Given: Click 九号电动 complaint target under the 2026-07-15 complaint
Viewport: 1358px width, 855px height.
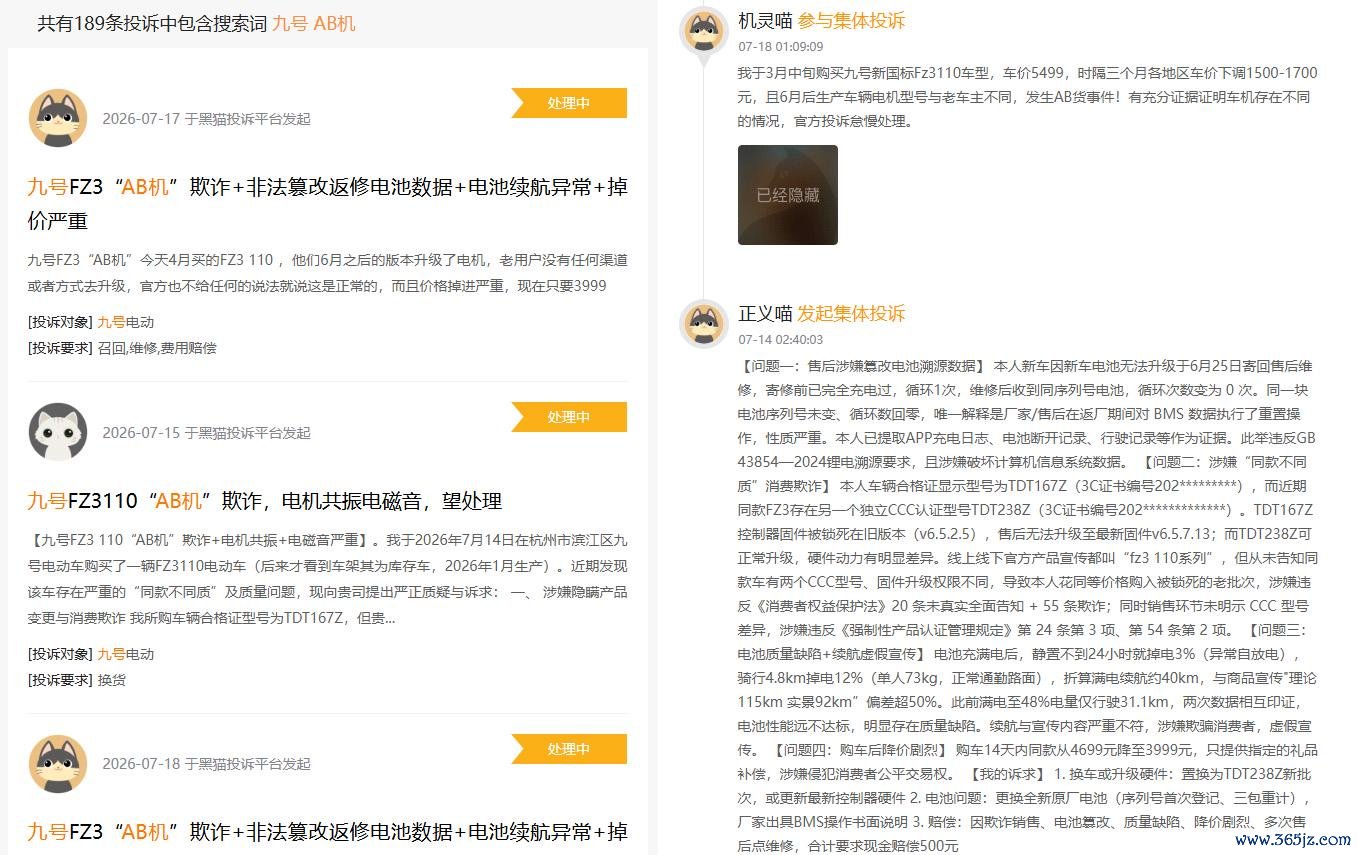Looking at the screenshot, I should pyautogui.click(x=126, y=654).
